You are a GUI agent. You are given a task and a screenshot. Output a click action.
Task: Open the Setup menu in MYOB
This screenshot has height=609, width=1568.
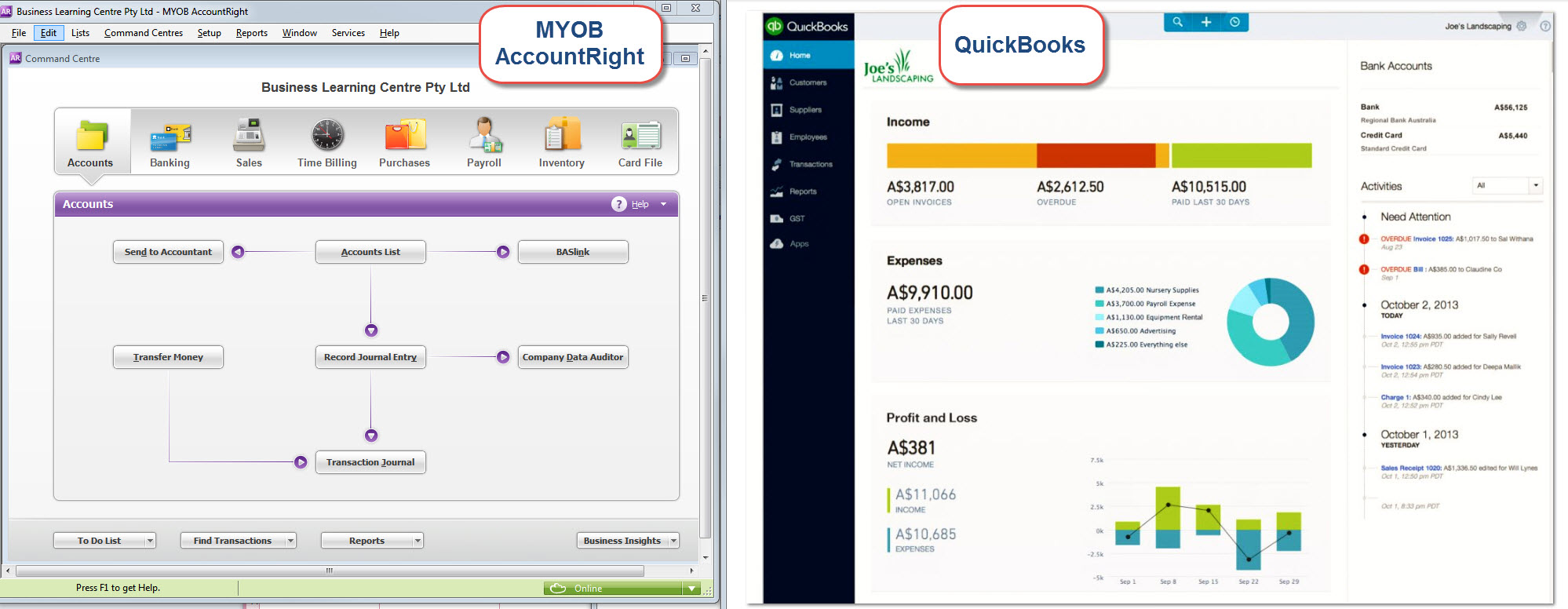(x=209, y=33)
